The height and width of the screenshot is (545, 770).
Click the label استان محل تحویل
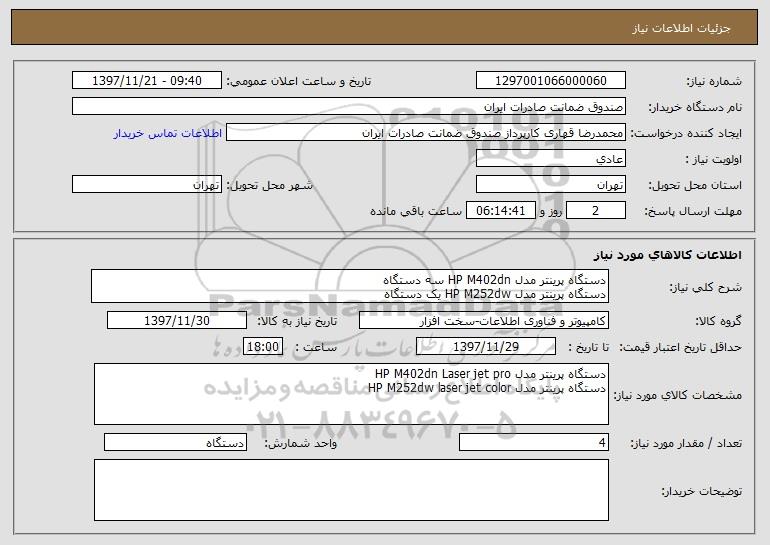pyautogui.click(x=695, y=186)
